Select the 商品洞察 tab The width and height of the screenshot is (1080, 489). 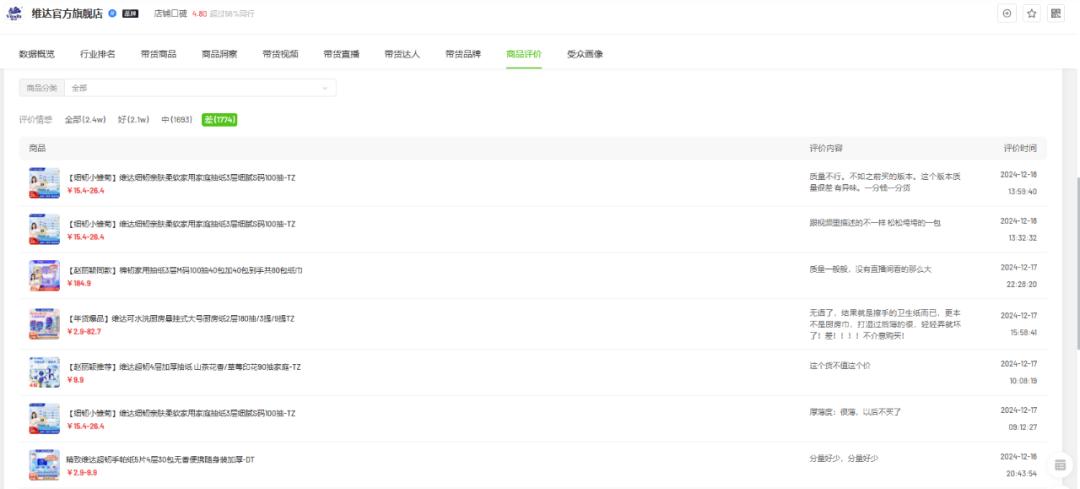pyautogui.click(x=220, y=54)
